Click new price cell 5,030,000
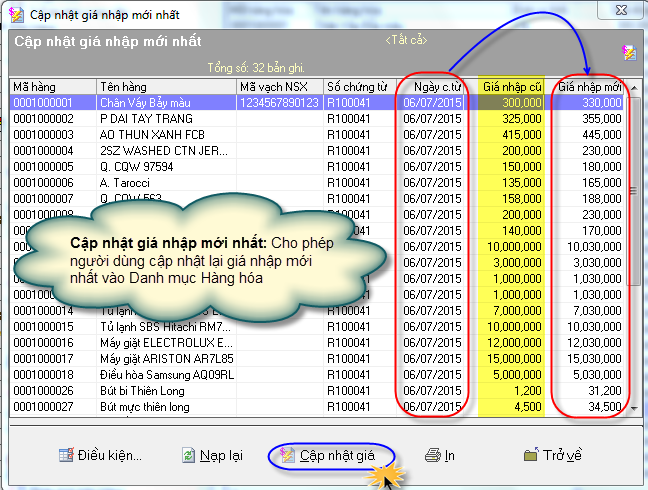Screen dimensions: 648x490 (592, 375)
